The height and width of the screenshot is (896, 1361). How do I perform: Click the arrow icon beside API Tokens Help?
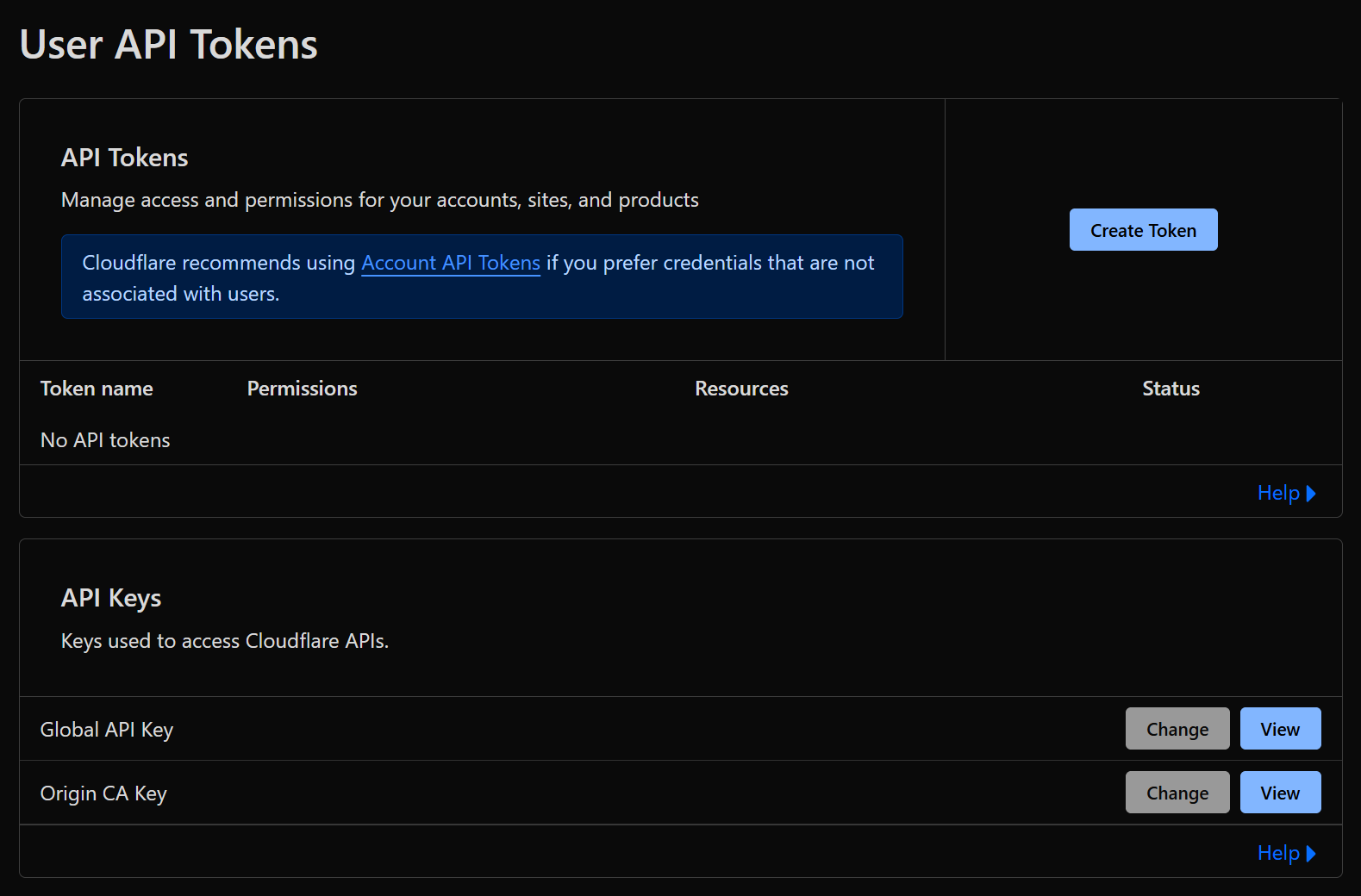tap(1311, 494)
